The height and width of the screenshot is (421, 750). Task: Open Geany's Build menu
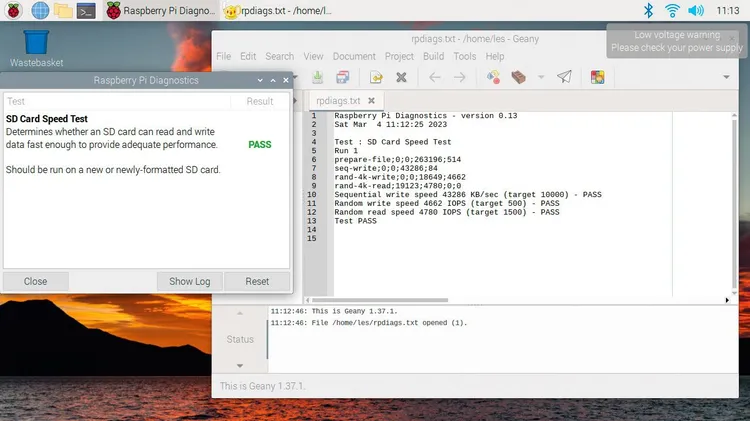coord(433,56)
